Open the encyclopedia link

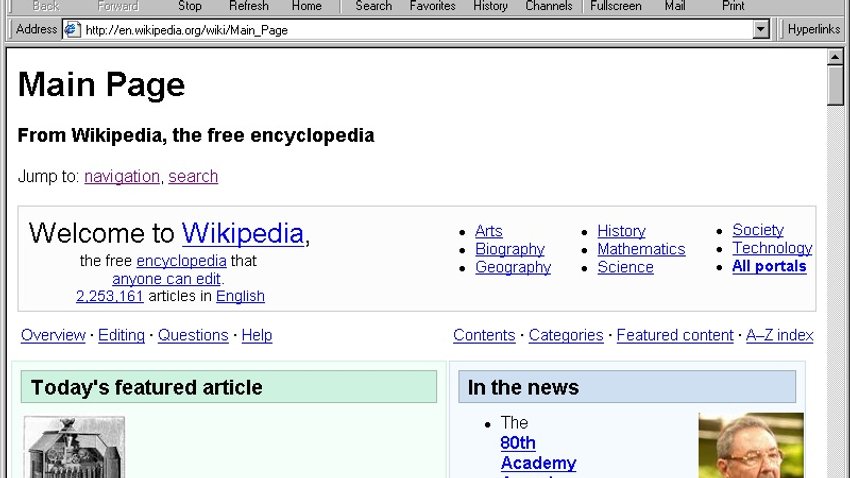point(181,261)
